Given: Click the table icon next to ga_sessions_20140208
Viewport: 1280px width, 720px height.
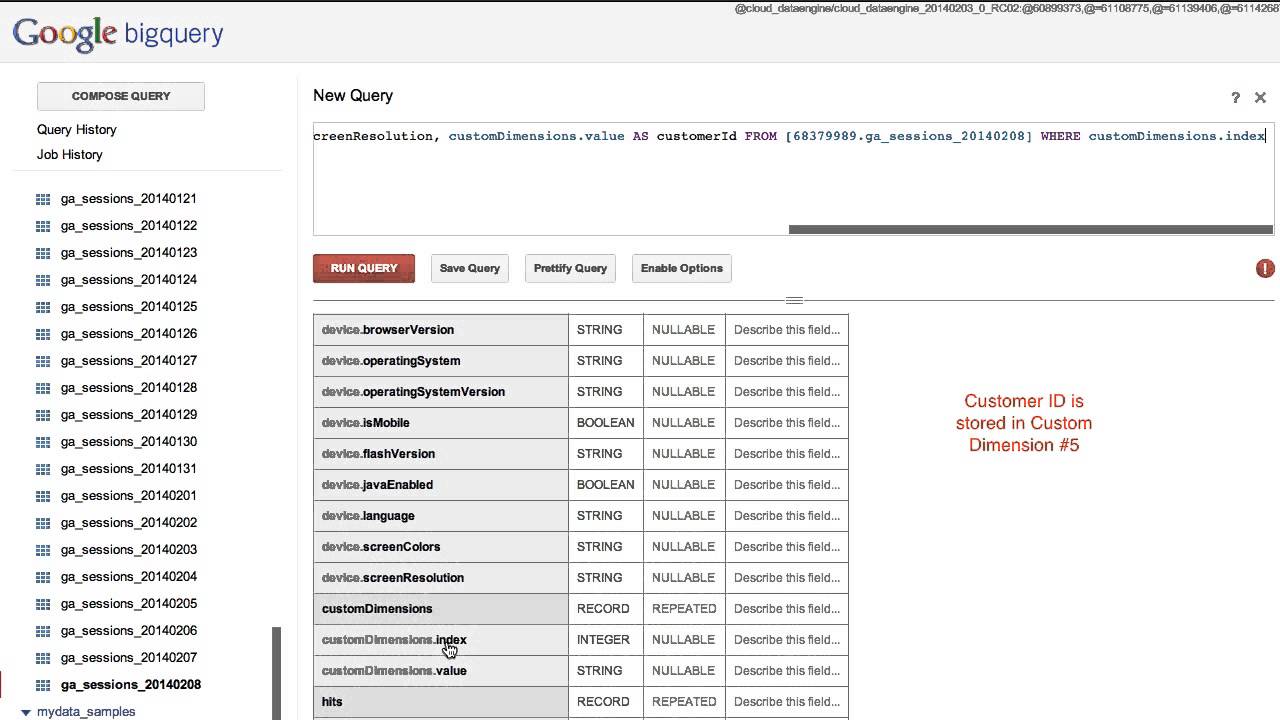Looking at the screenshot, I should [43, 685].
